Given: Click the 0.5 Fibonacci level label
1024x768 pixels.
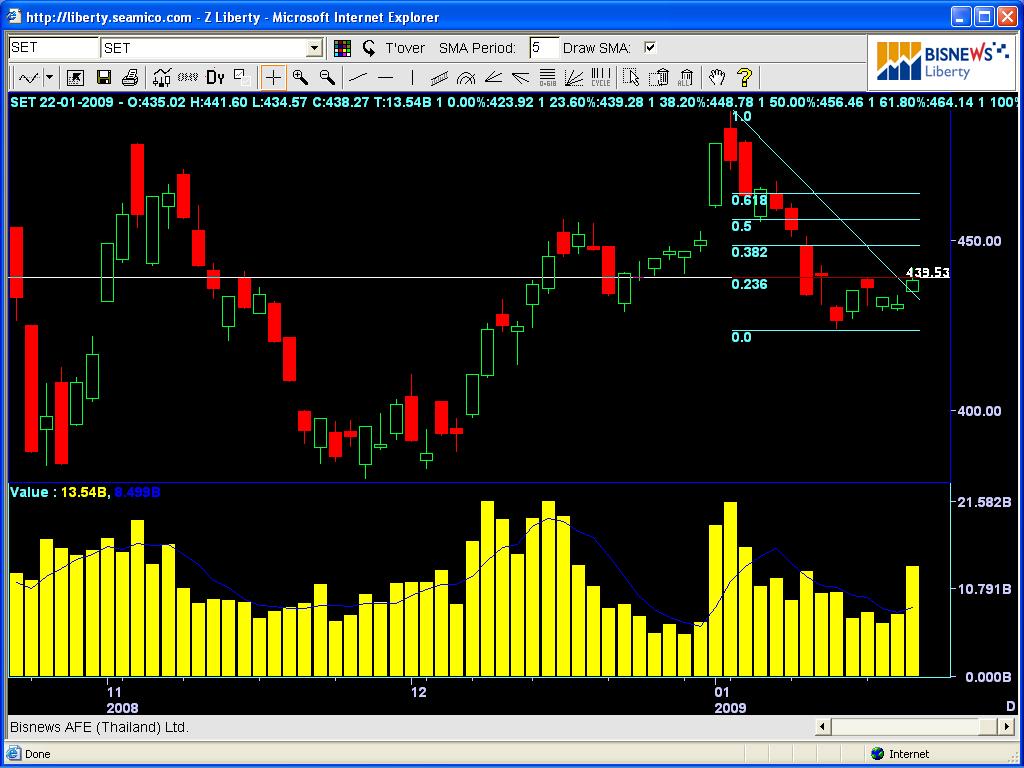Looking at the screenshot, I should click(x=741, y=227).
